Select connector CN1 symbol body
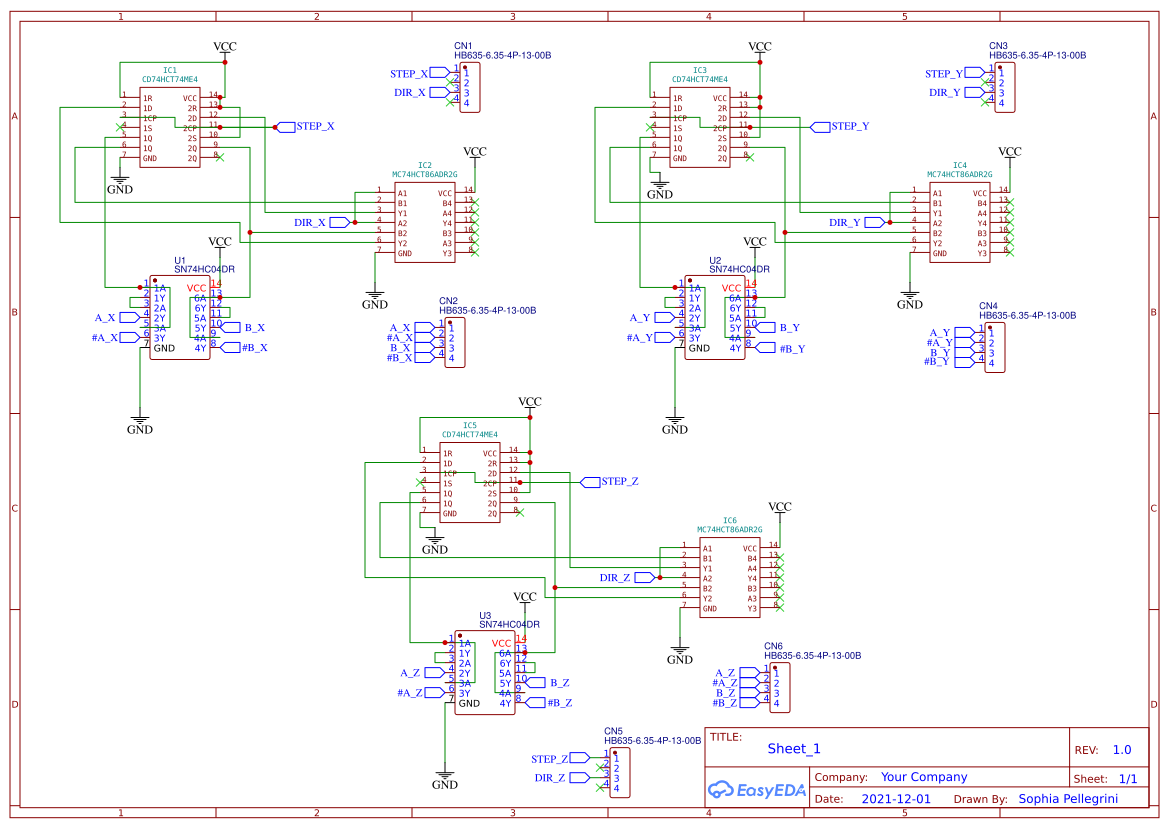Image resolution: width=1169 pixels, height=828 pixels. pos(470,87)
